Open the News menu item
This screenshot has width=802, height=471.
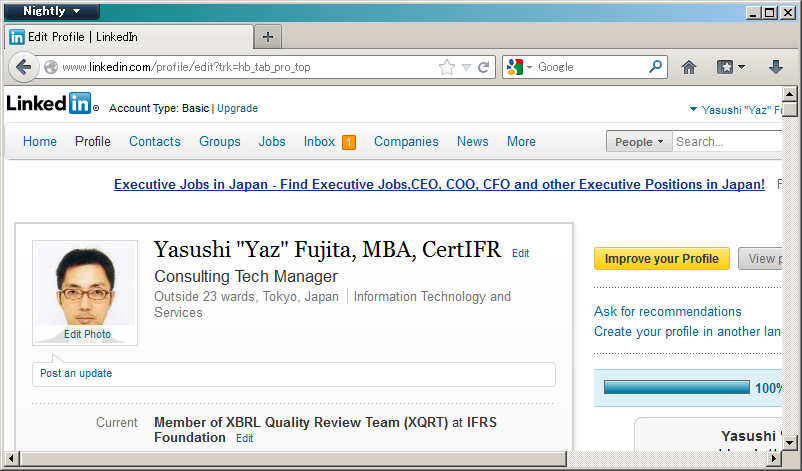[473, 142]
